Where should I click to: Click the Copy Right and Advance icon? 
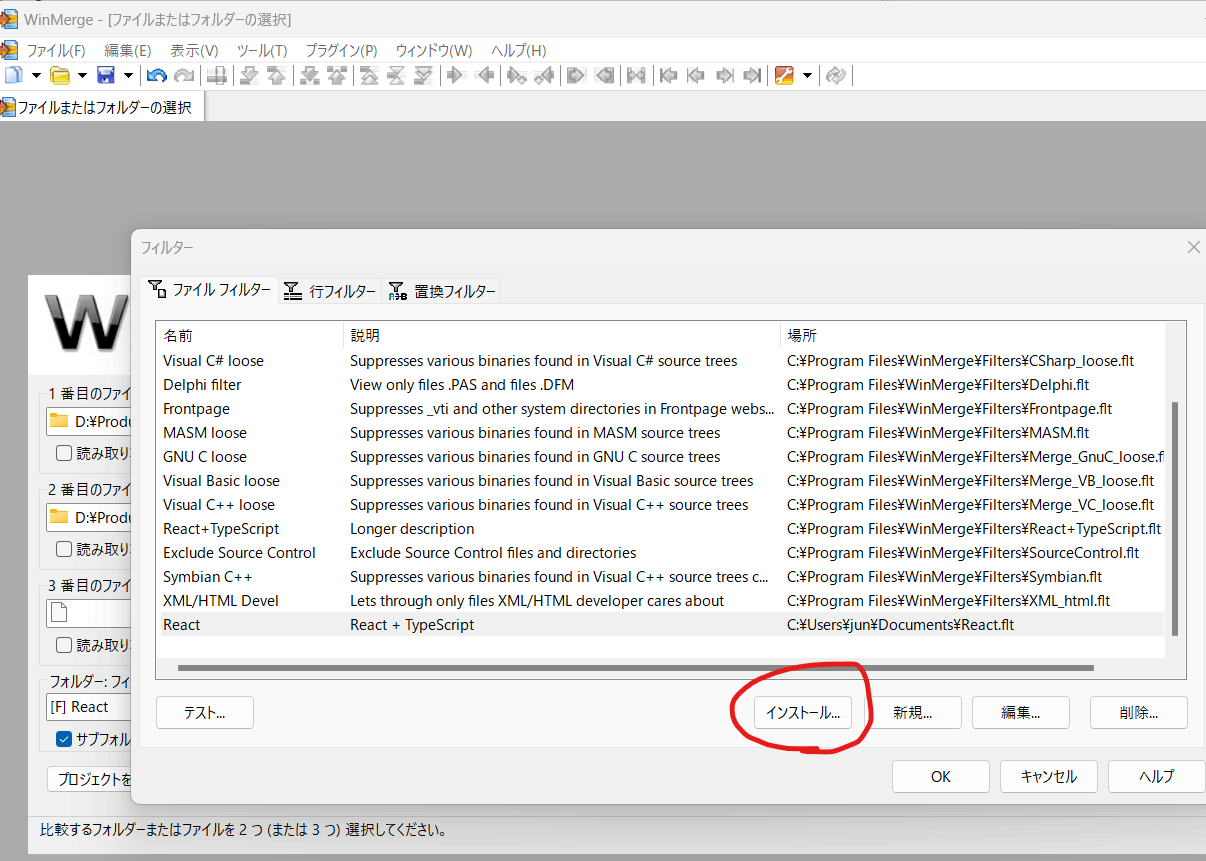point(516,75)
